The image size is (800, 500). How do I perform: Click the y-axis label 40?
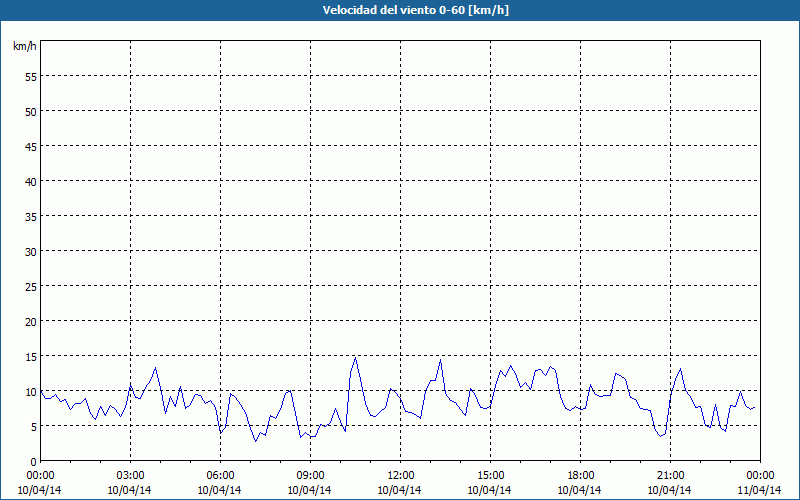[x=31, y=182]
